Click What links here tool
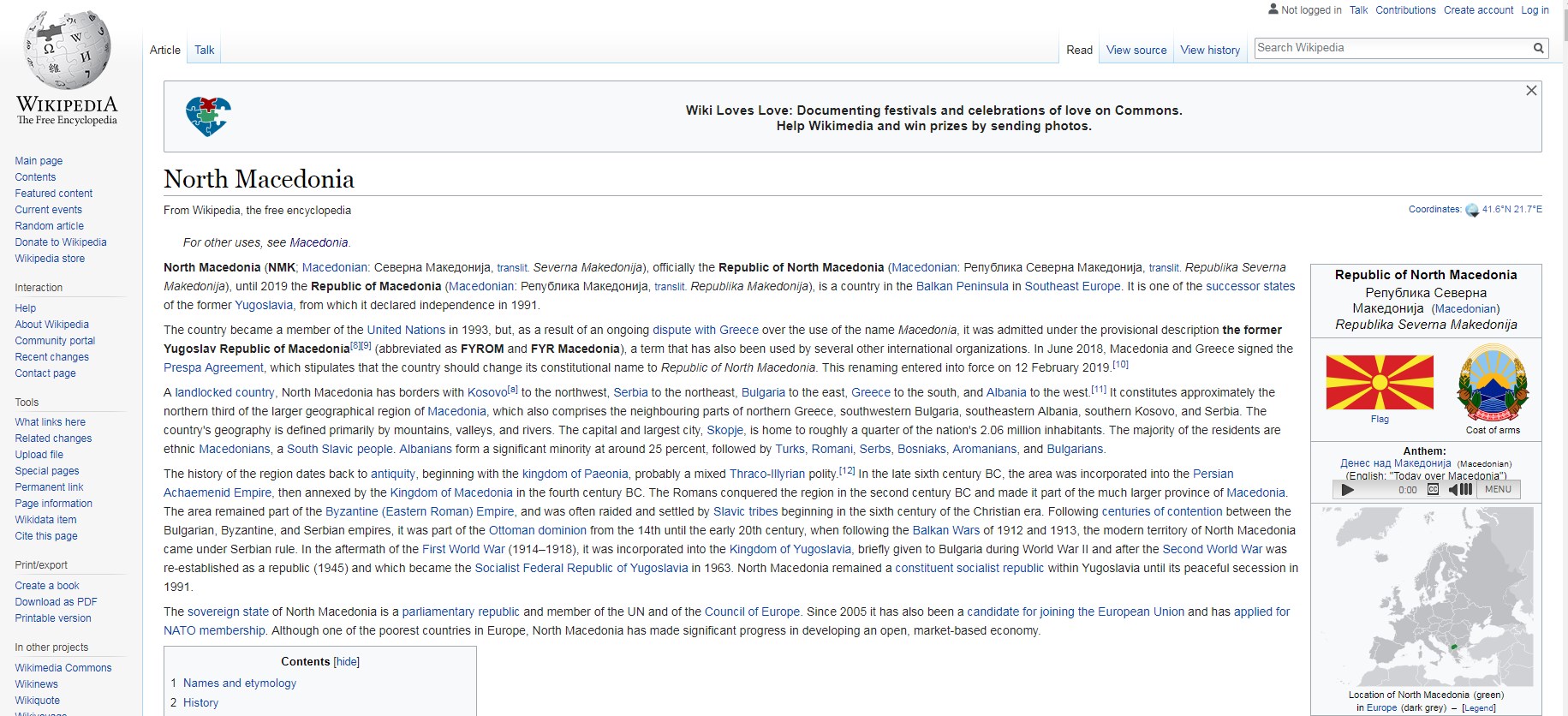1568x716 pixels. (51, 421)
